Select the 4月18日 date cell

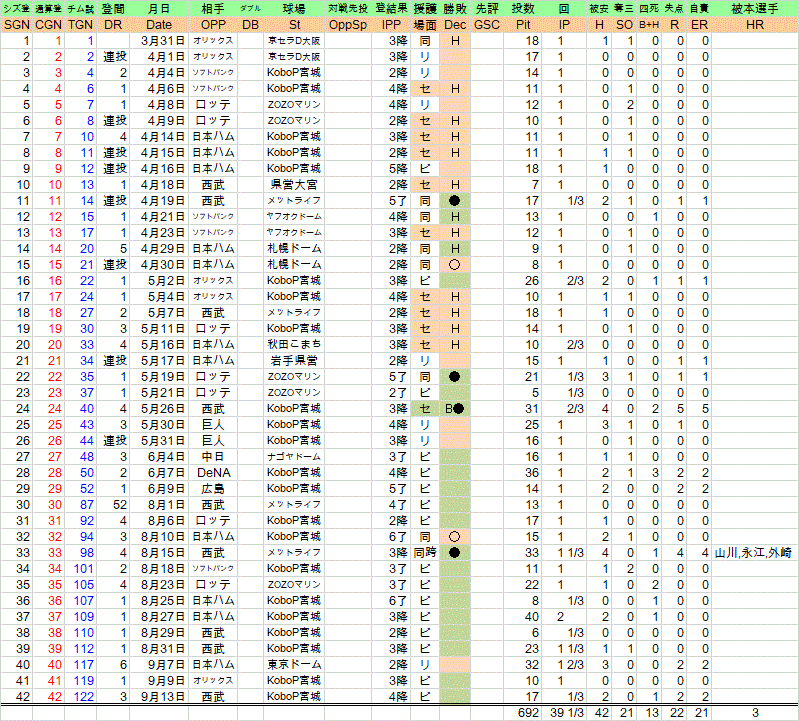click(x=159, y=184)
